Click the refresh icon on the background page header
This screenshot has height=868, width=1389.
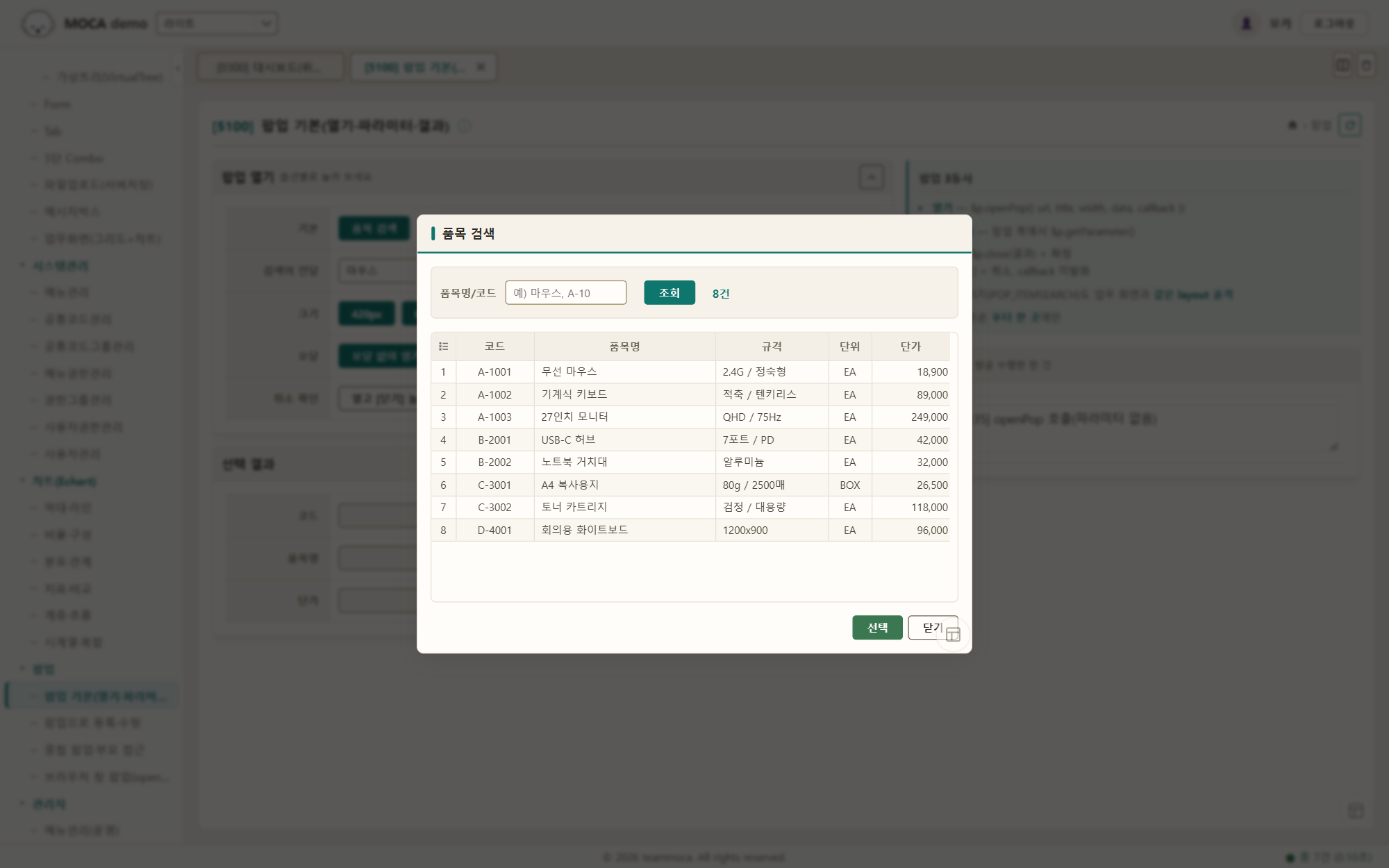pos(1349,126)
